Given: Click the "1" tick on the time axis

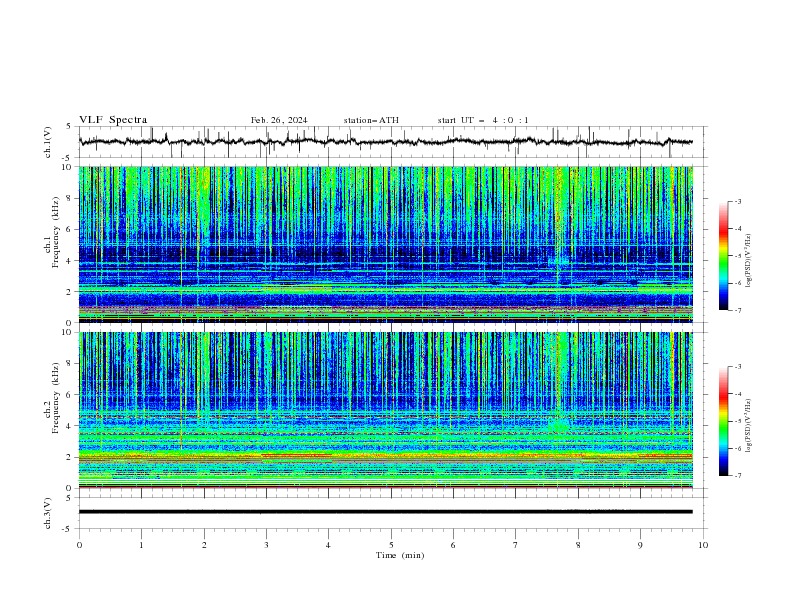Looking at the screenshot, I should coord(141,545).
